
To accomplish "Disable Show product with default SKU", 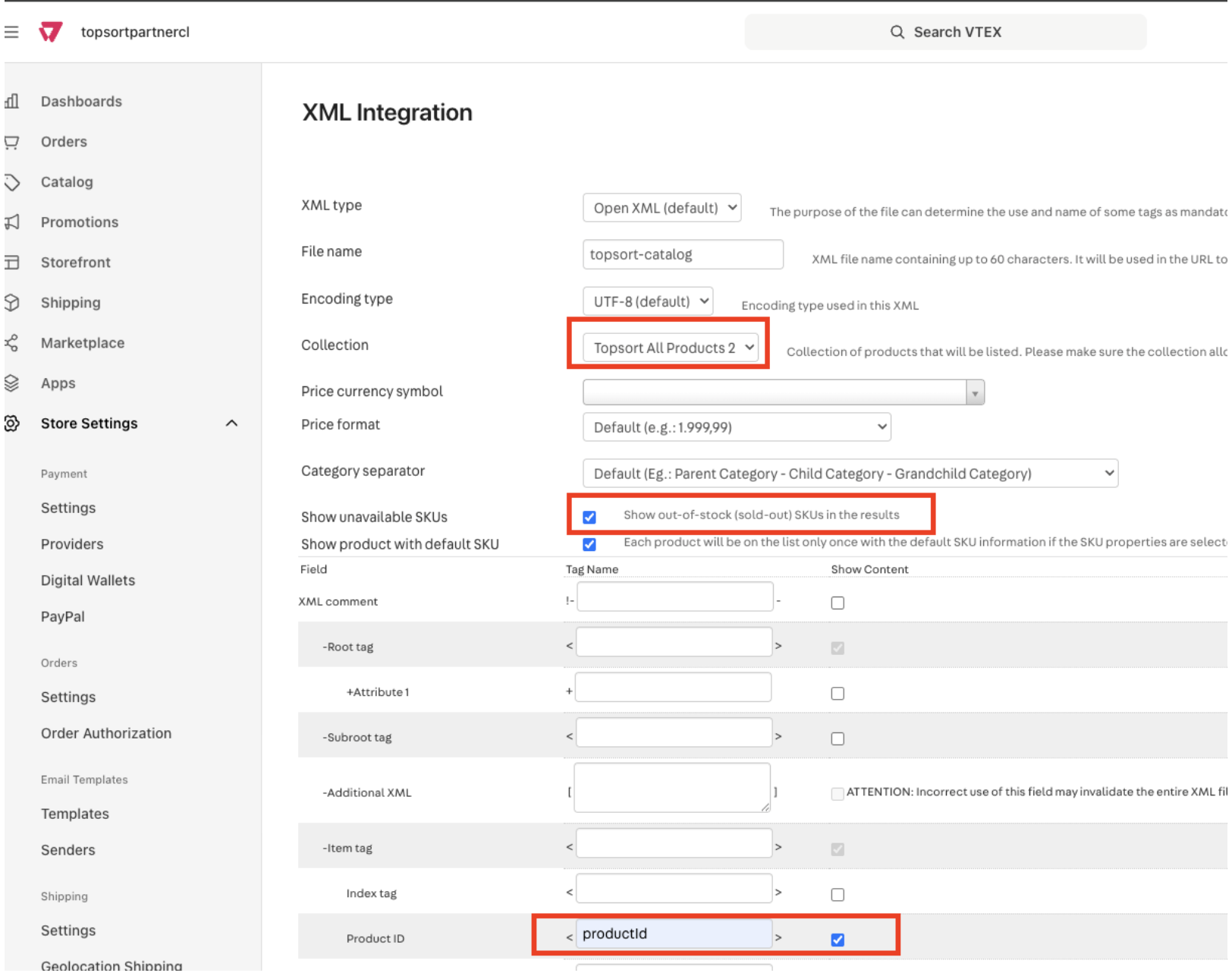I will 589,544.
